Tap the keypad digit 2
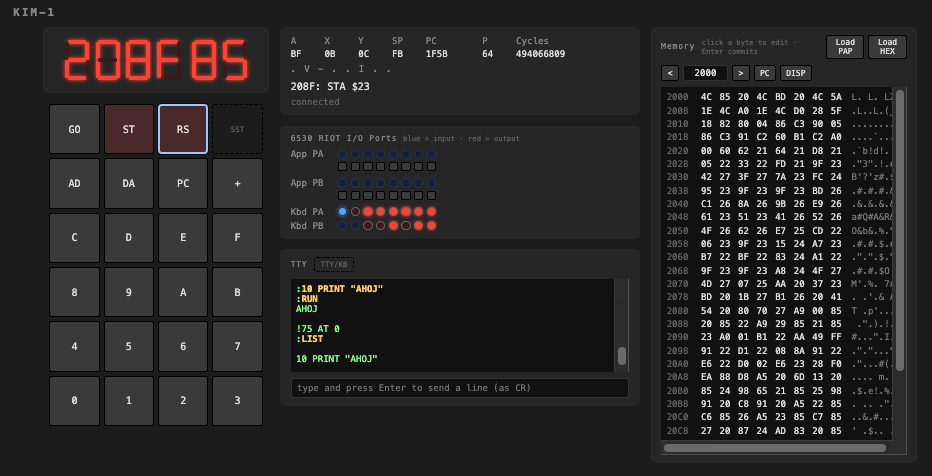932x476 pixels. (x=183, y=401)
